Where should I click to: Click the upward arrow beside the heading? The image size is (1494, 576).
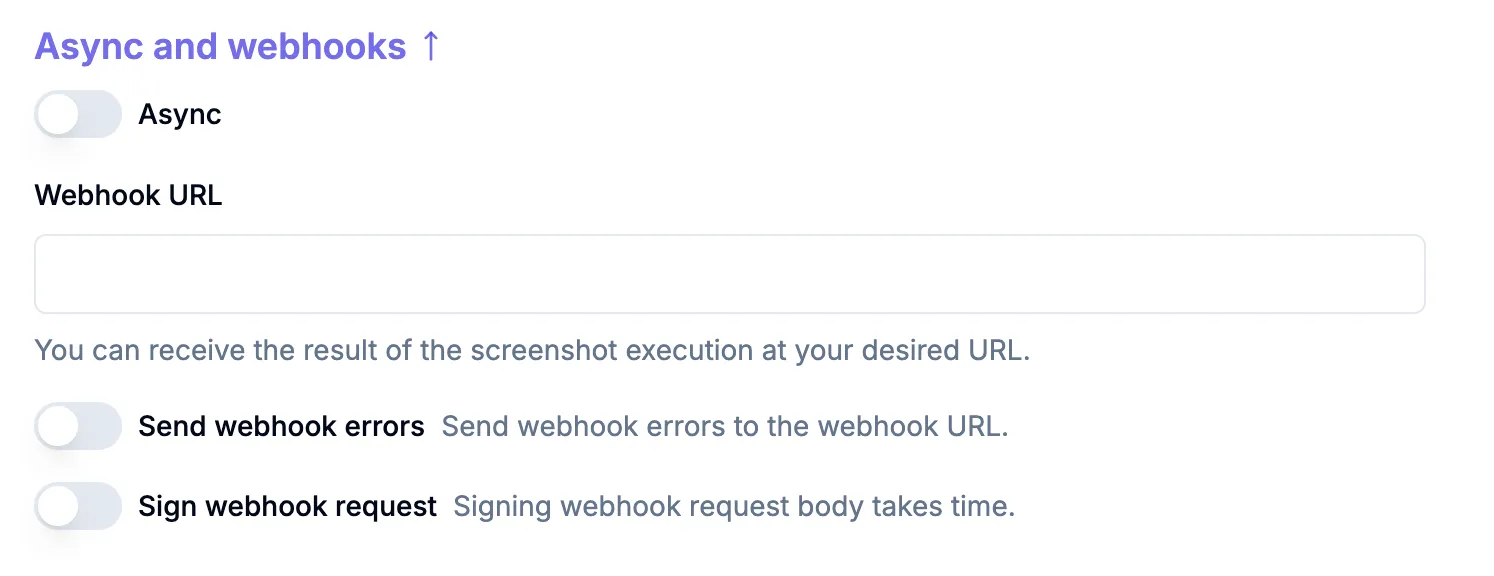(x=431, y=46)
